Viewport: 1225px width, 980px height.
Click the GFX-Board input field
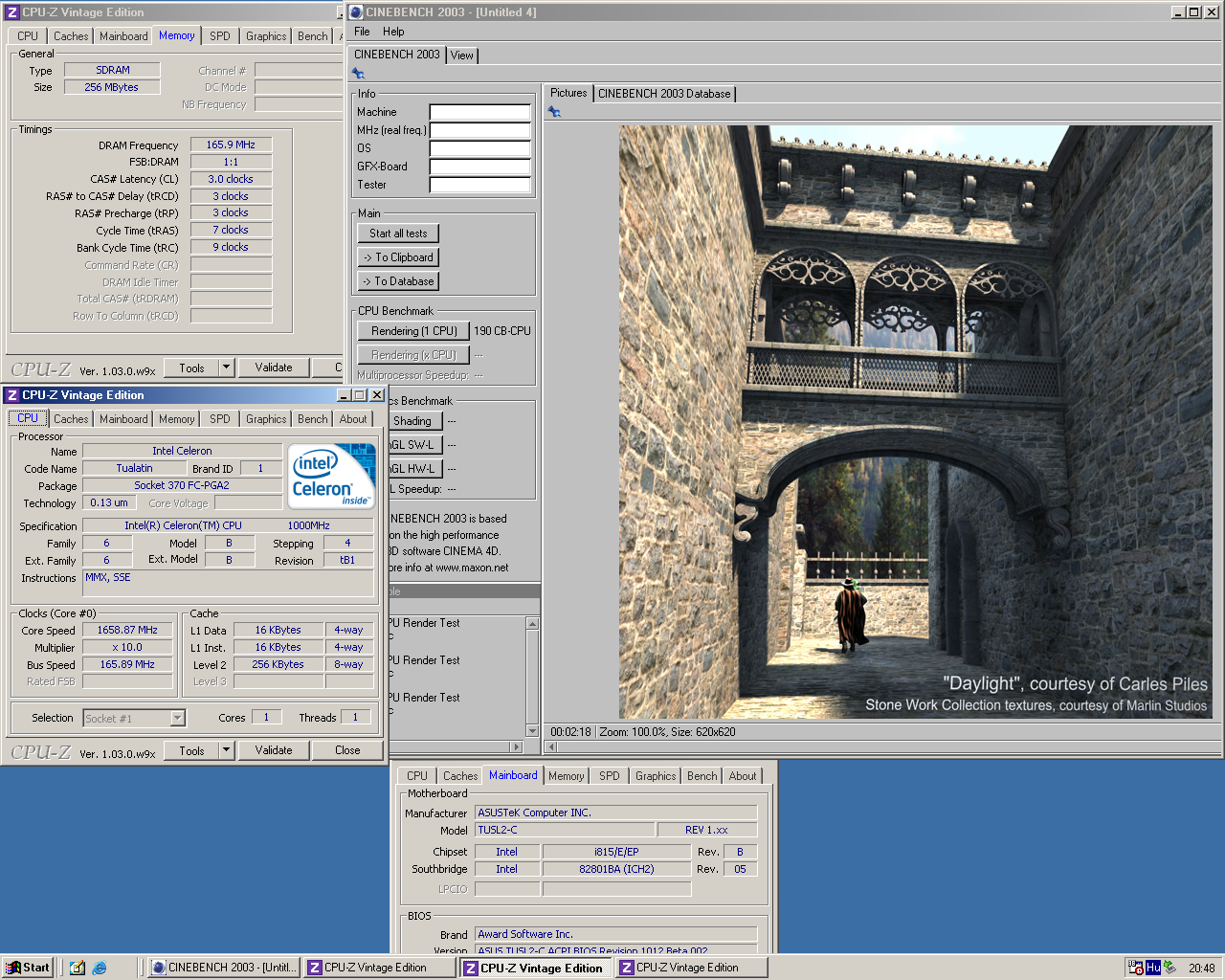[479, 167]
